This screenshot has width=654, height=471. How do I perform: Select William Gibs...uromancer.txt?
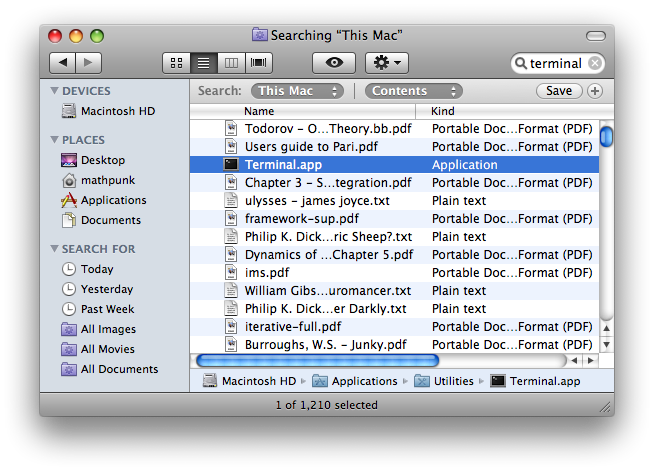[x=394, y=290]
